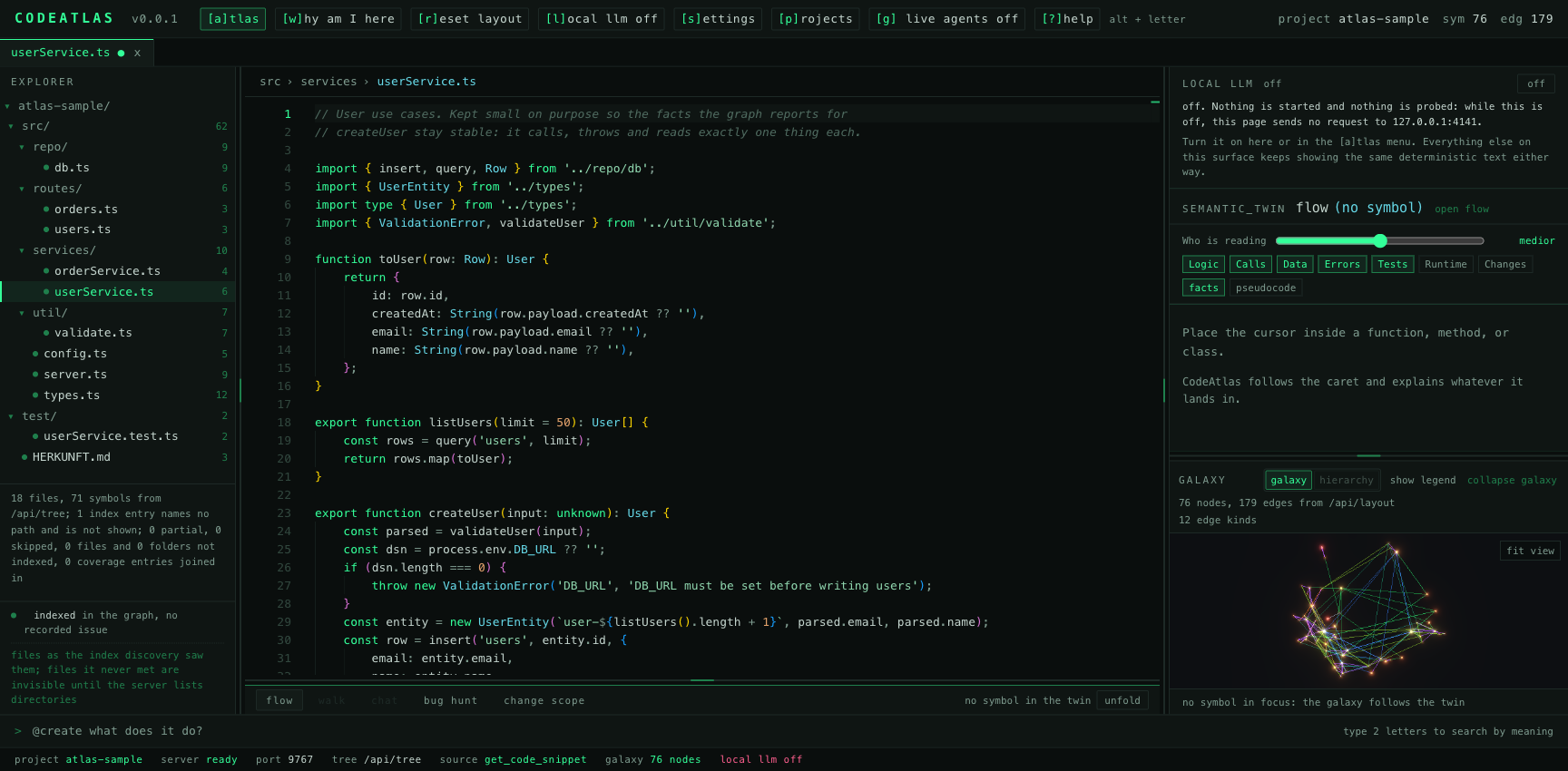Close the userService.ts editor tab
The width and height of the screenshot is (1568, 771).
(x=137, y=54)
